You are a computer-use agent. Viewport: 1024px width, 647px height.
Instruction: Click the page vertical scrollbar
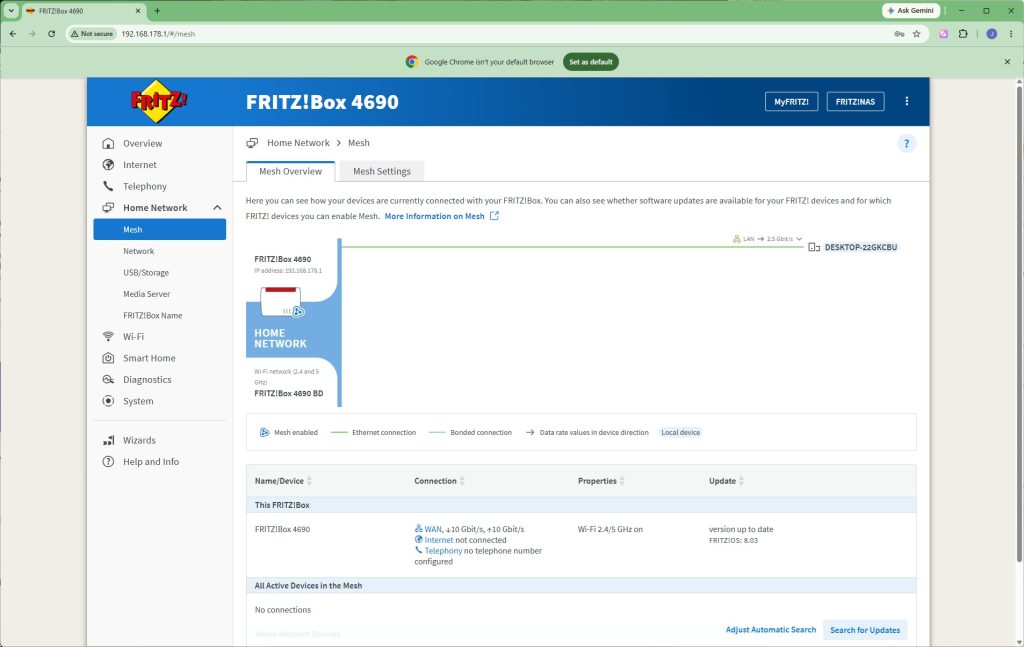pyautogui.click(x=1019, y=323)
